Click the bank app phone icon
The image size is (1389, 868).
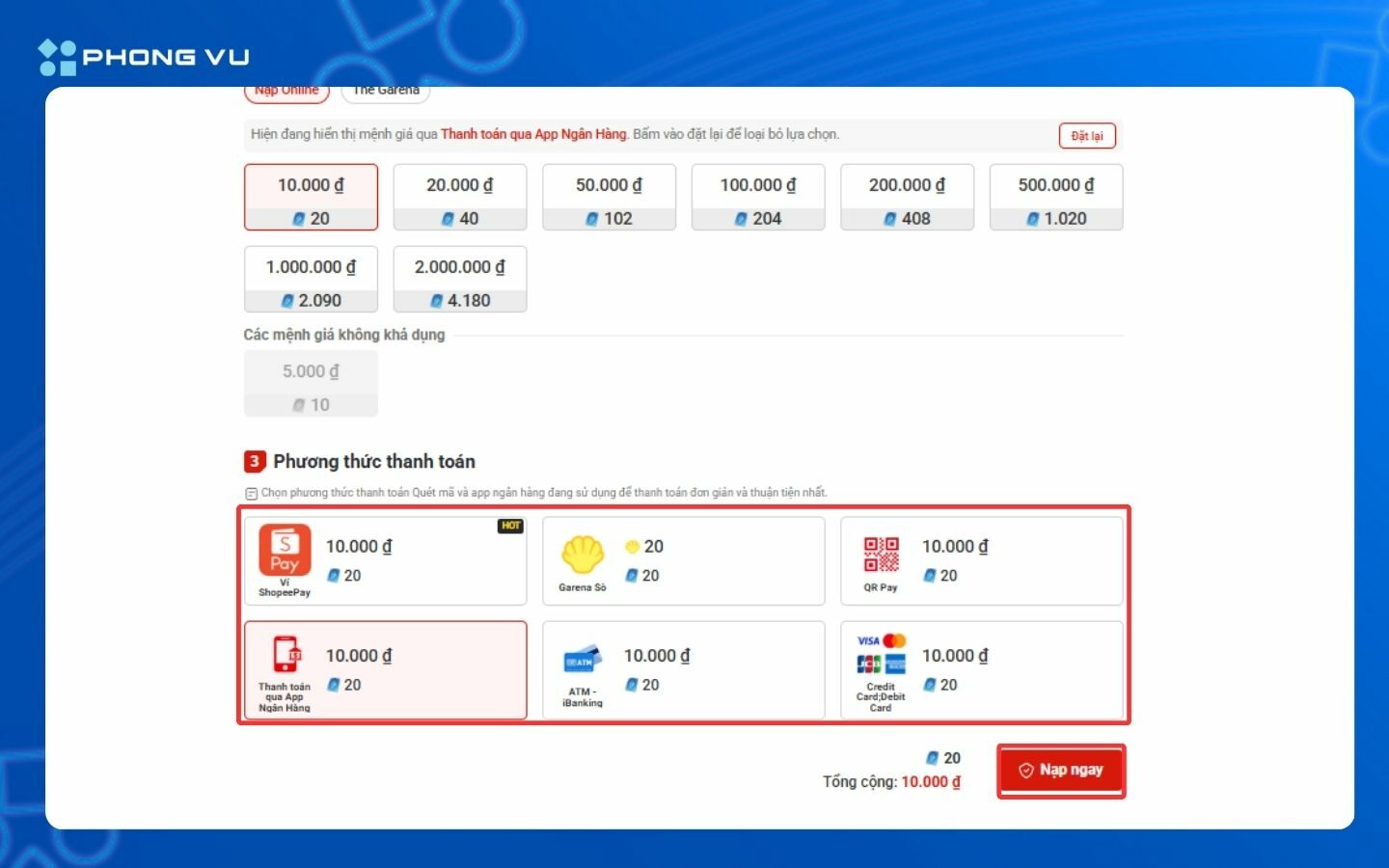coord(286,656)
